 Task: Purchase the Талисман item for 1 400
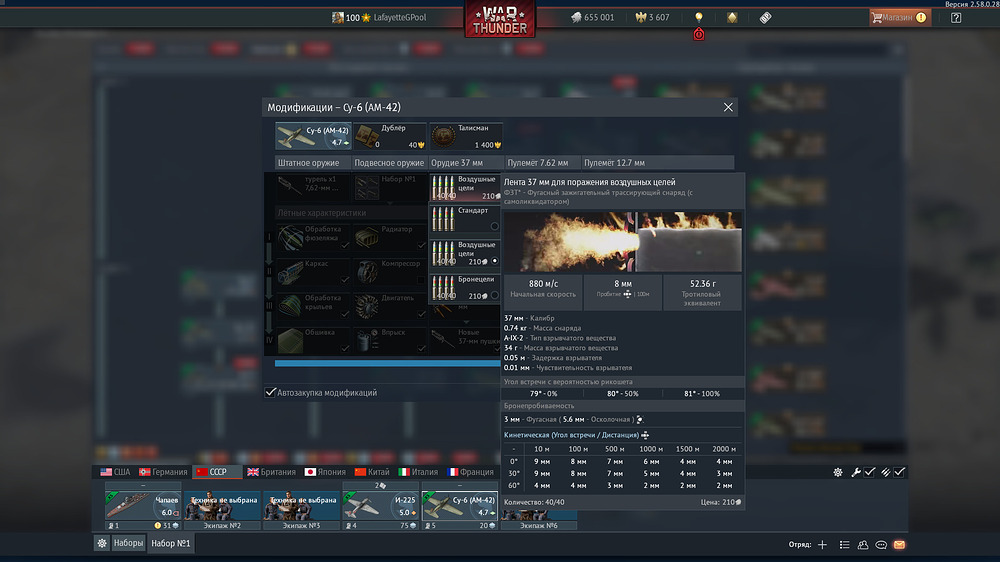(x=466, y=136)
